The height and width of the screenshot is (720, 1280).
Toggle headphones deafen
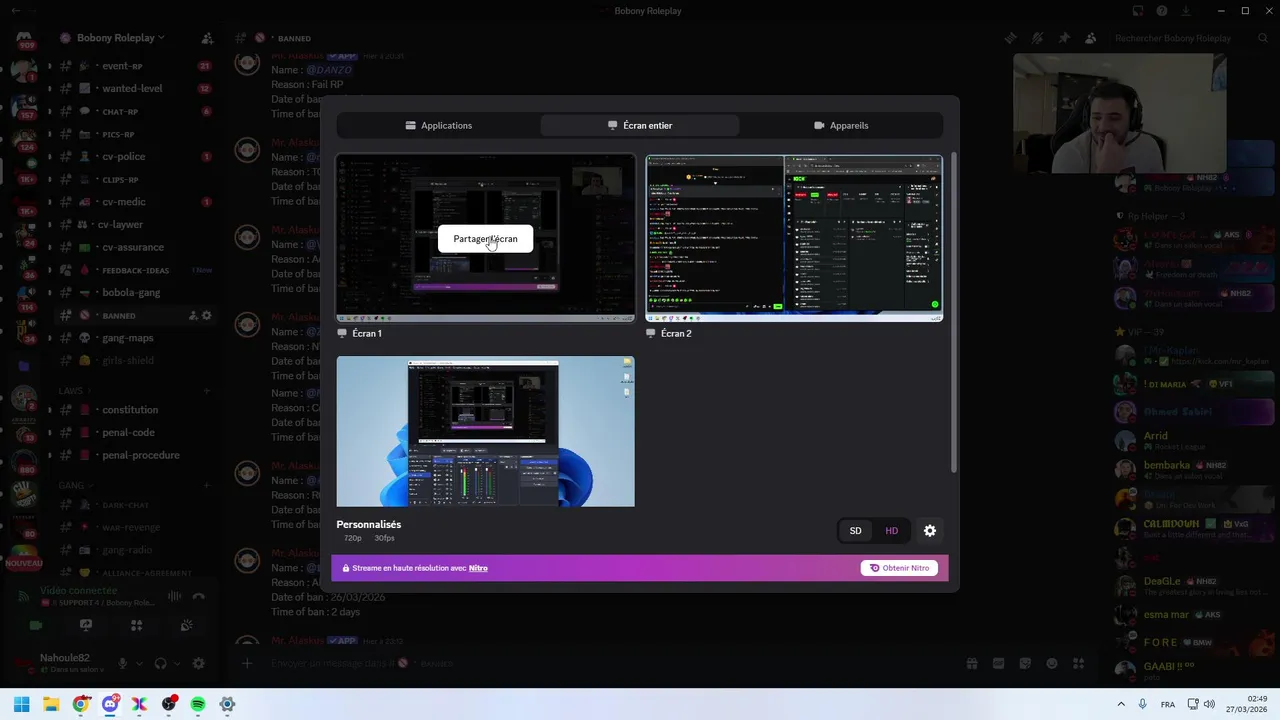(160, 663)
